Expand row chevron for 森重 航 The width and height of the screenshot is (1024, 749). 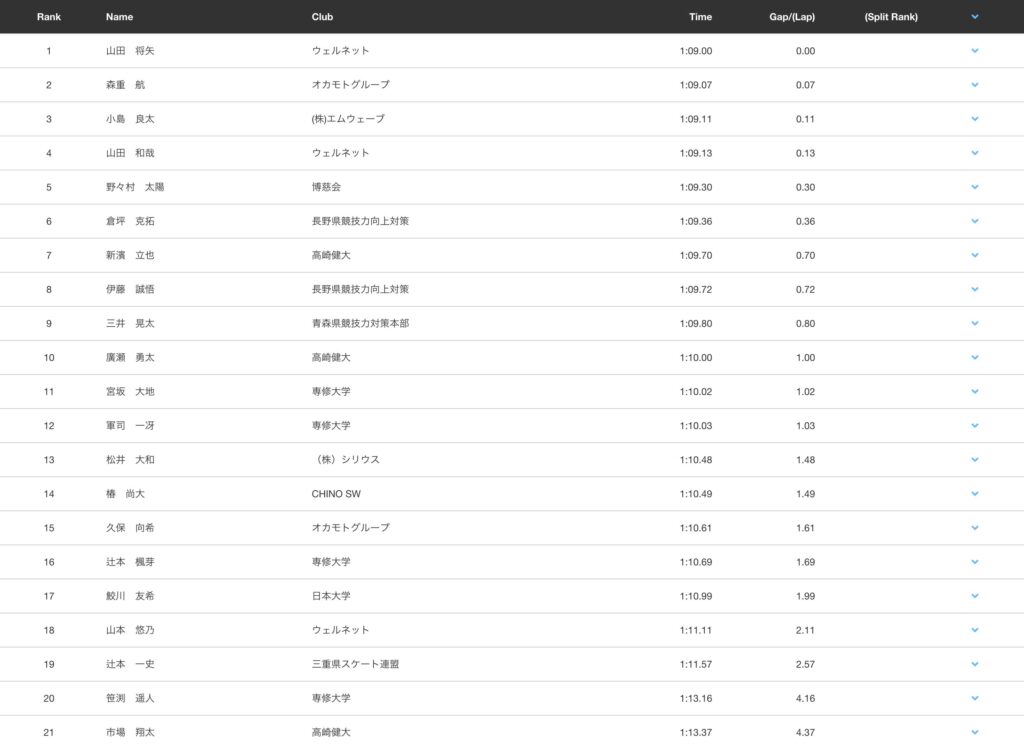[974, 85]
